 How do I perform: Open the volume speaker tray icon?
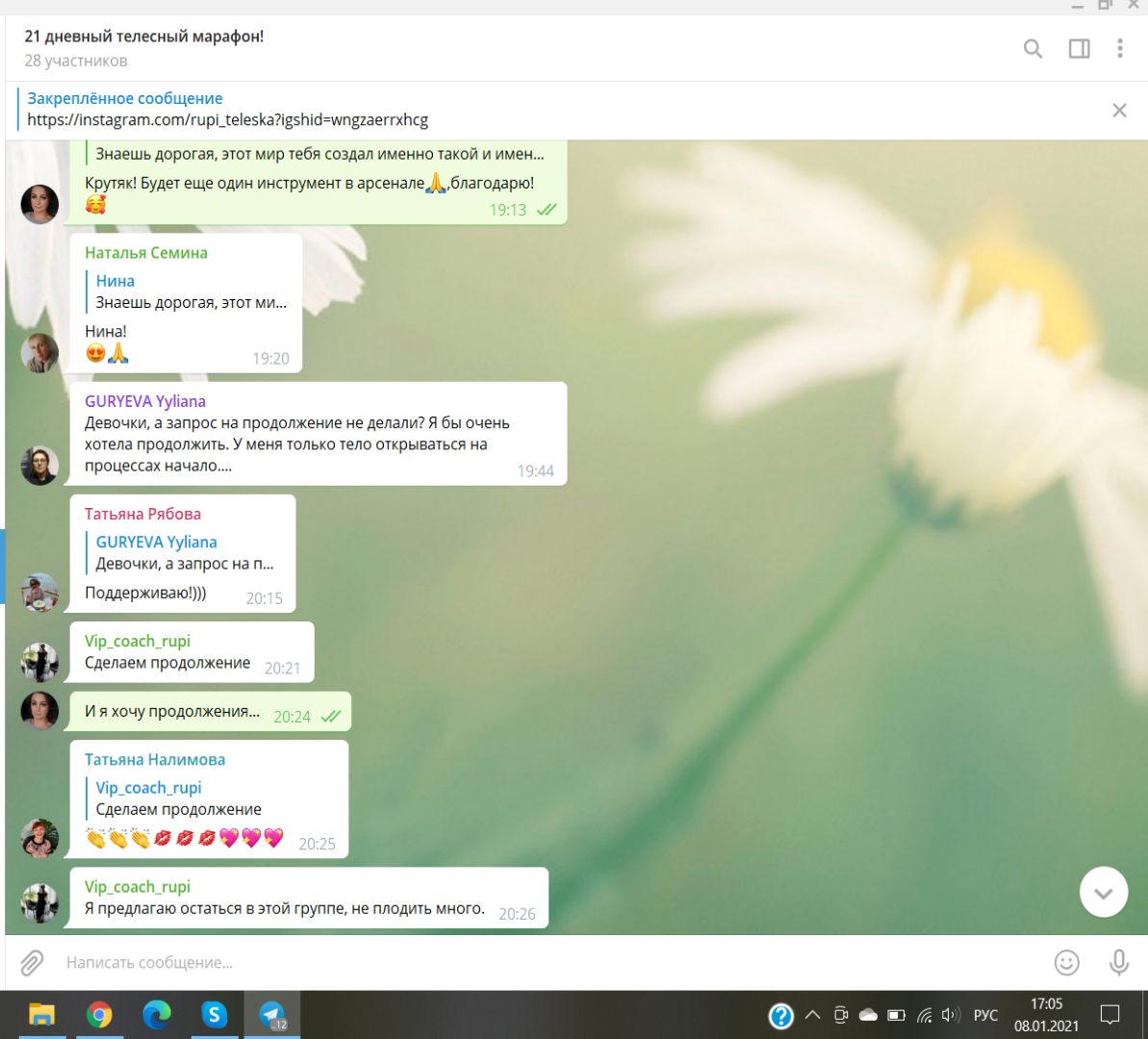(951, 1015)
